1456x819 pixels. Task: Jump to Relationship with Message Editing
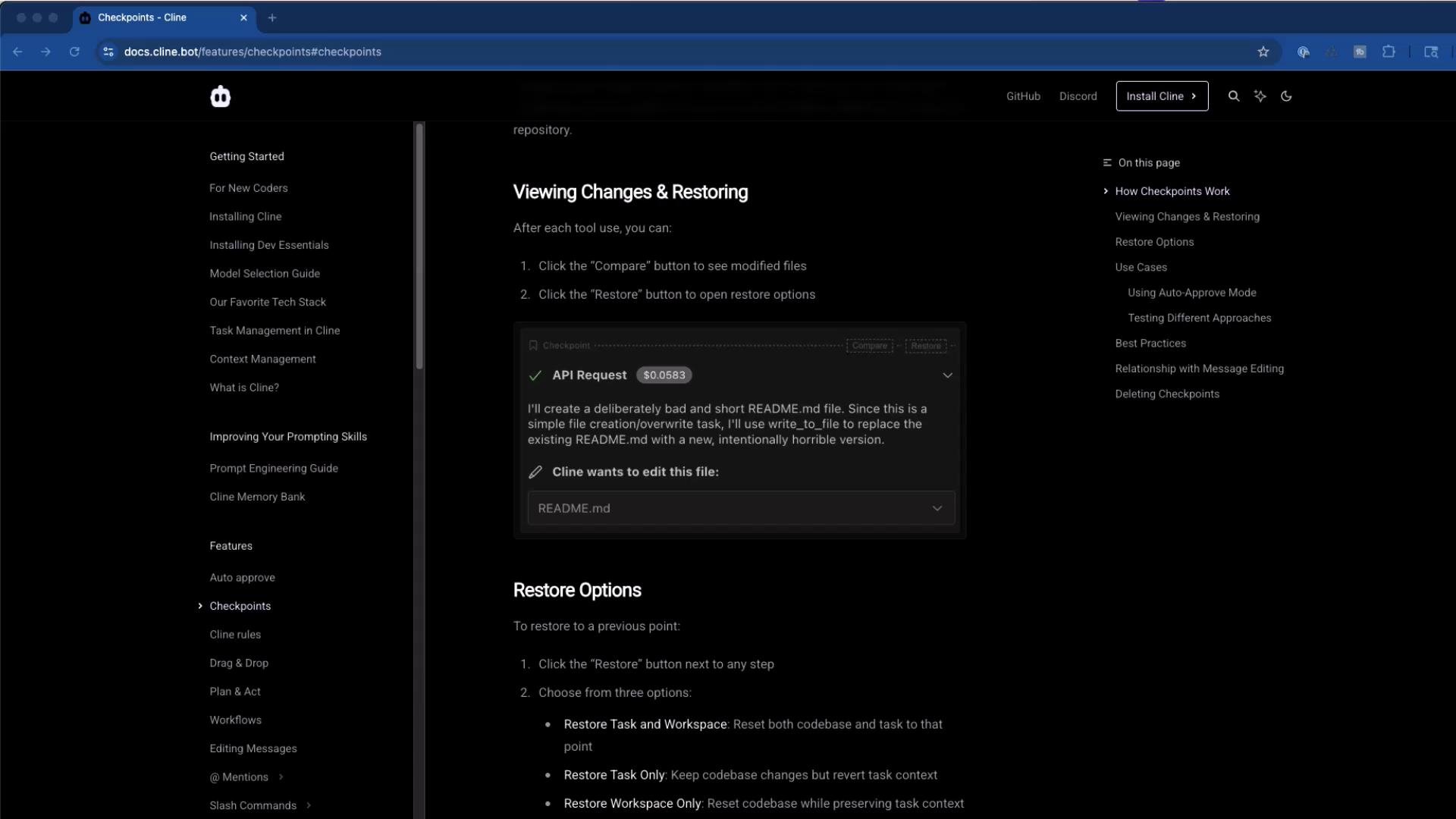(1199, 369)
